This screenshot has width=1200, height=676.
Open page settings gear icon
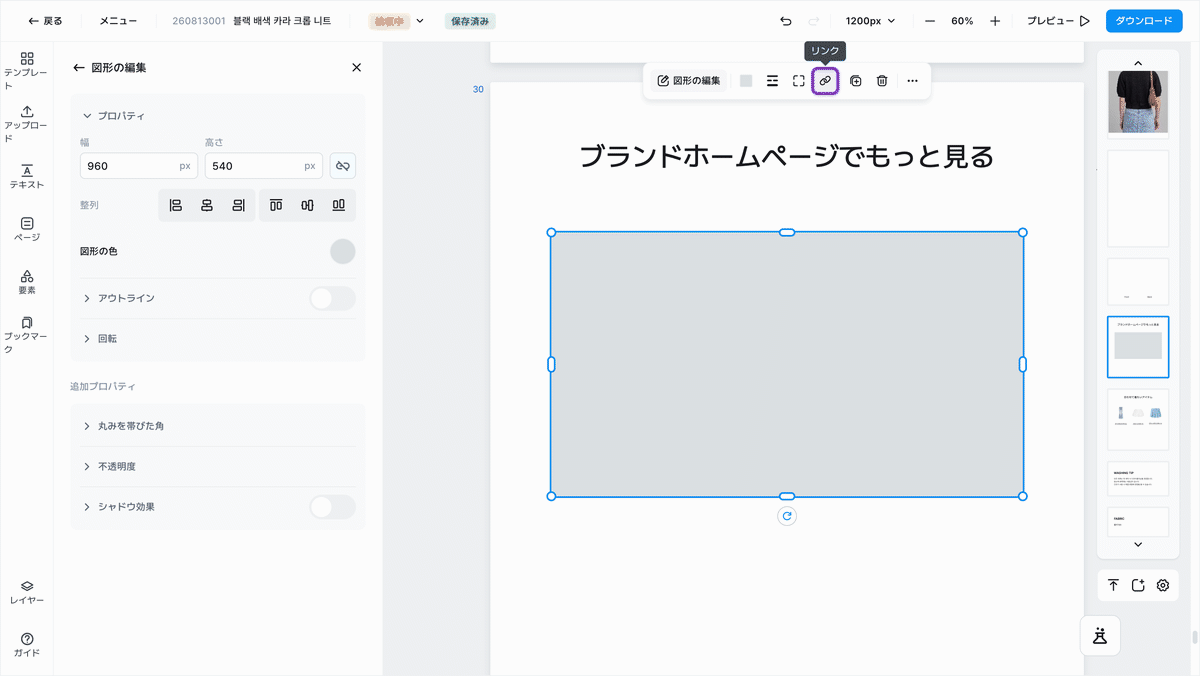(x=1163, y=585)
